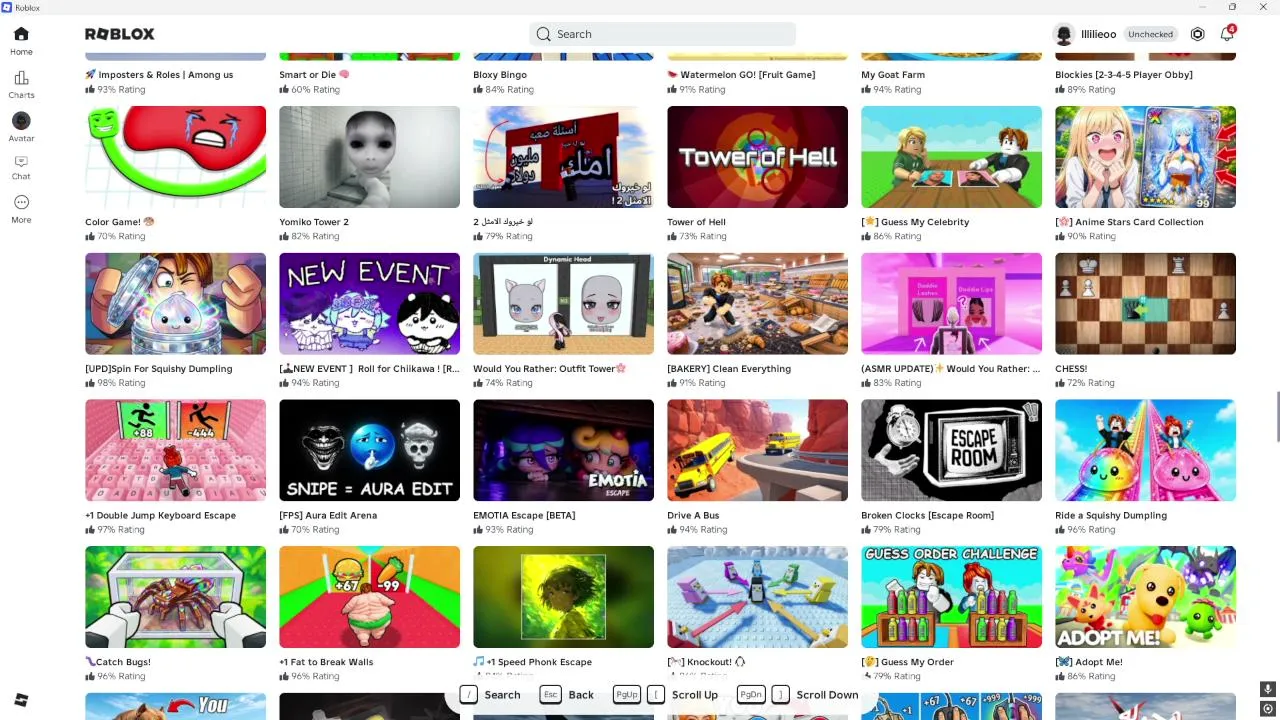This screenshot has width=1280, height=720.
Task: Open the Guess My Celebrity thumbnail
Action: (951, 157)
